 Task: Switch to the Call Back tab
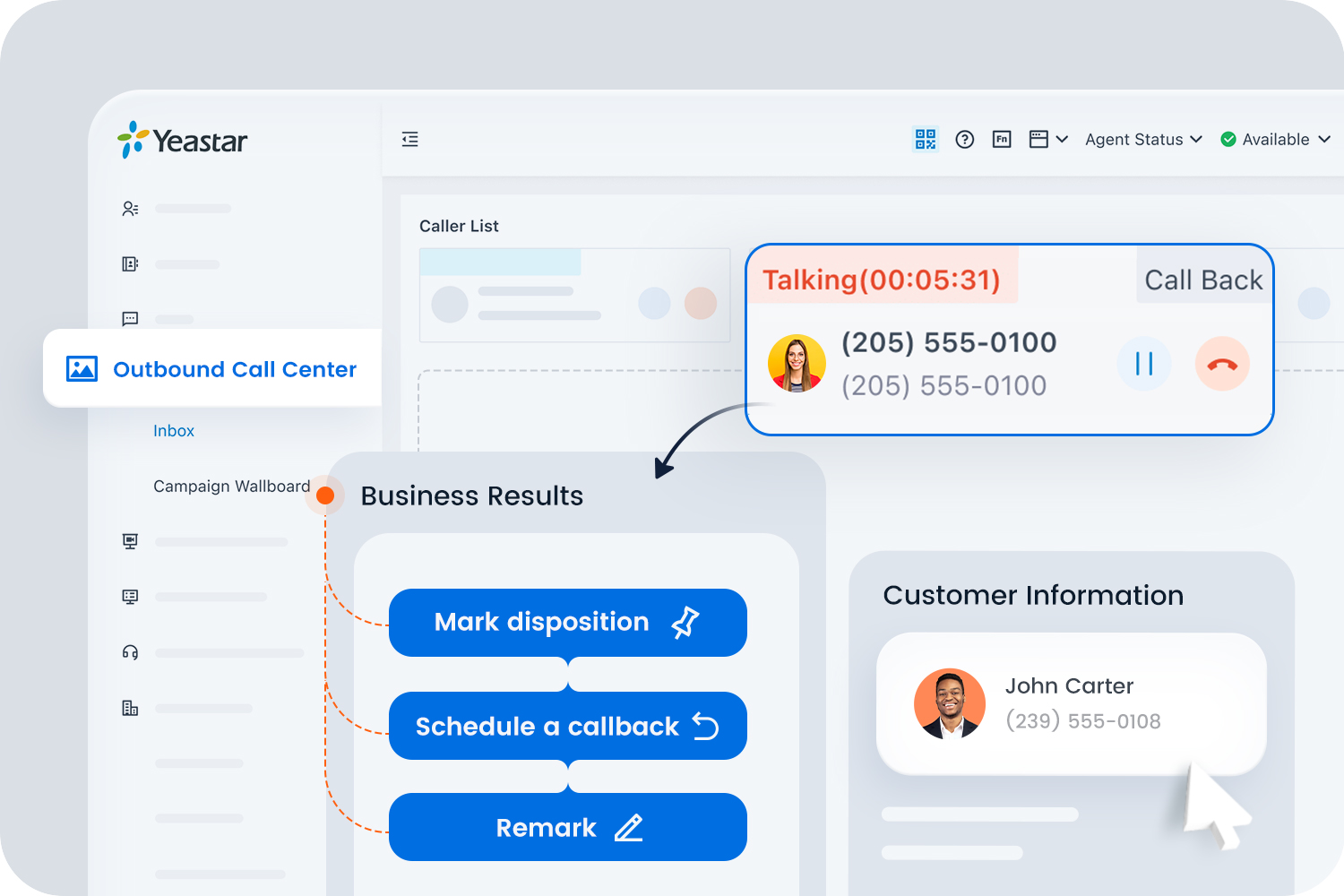[x=1203, y=279]
